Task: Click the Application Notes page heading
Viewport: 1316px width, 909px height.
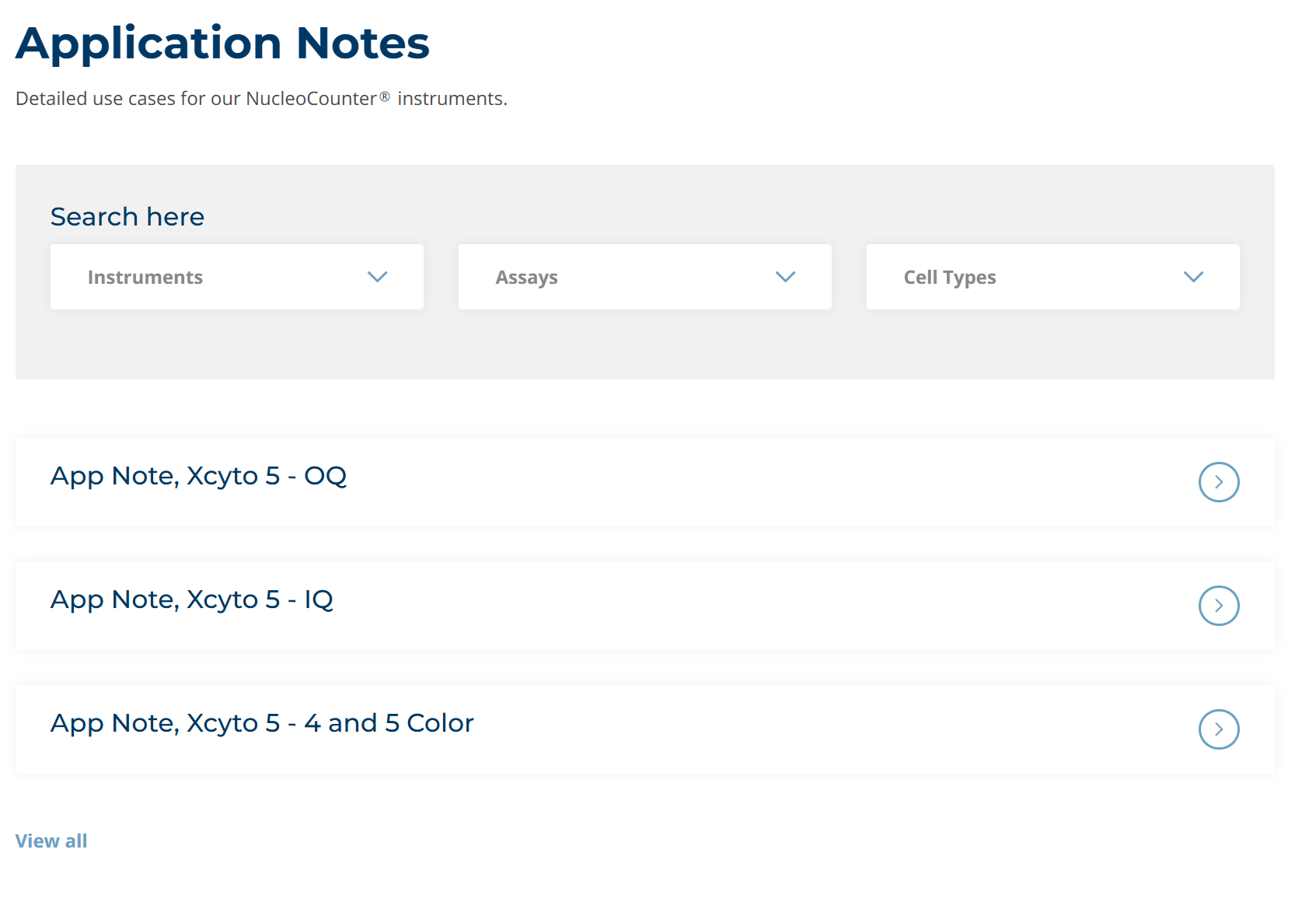Action: 222,43
